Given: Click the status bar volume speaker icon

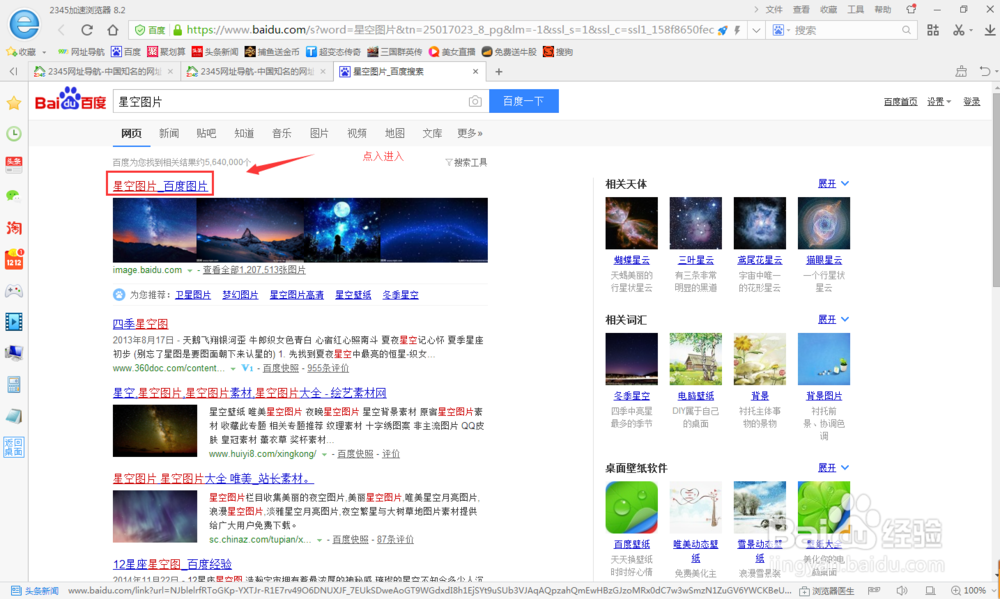Looking at the screenshot, I should point(902,591).
